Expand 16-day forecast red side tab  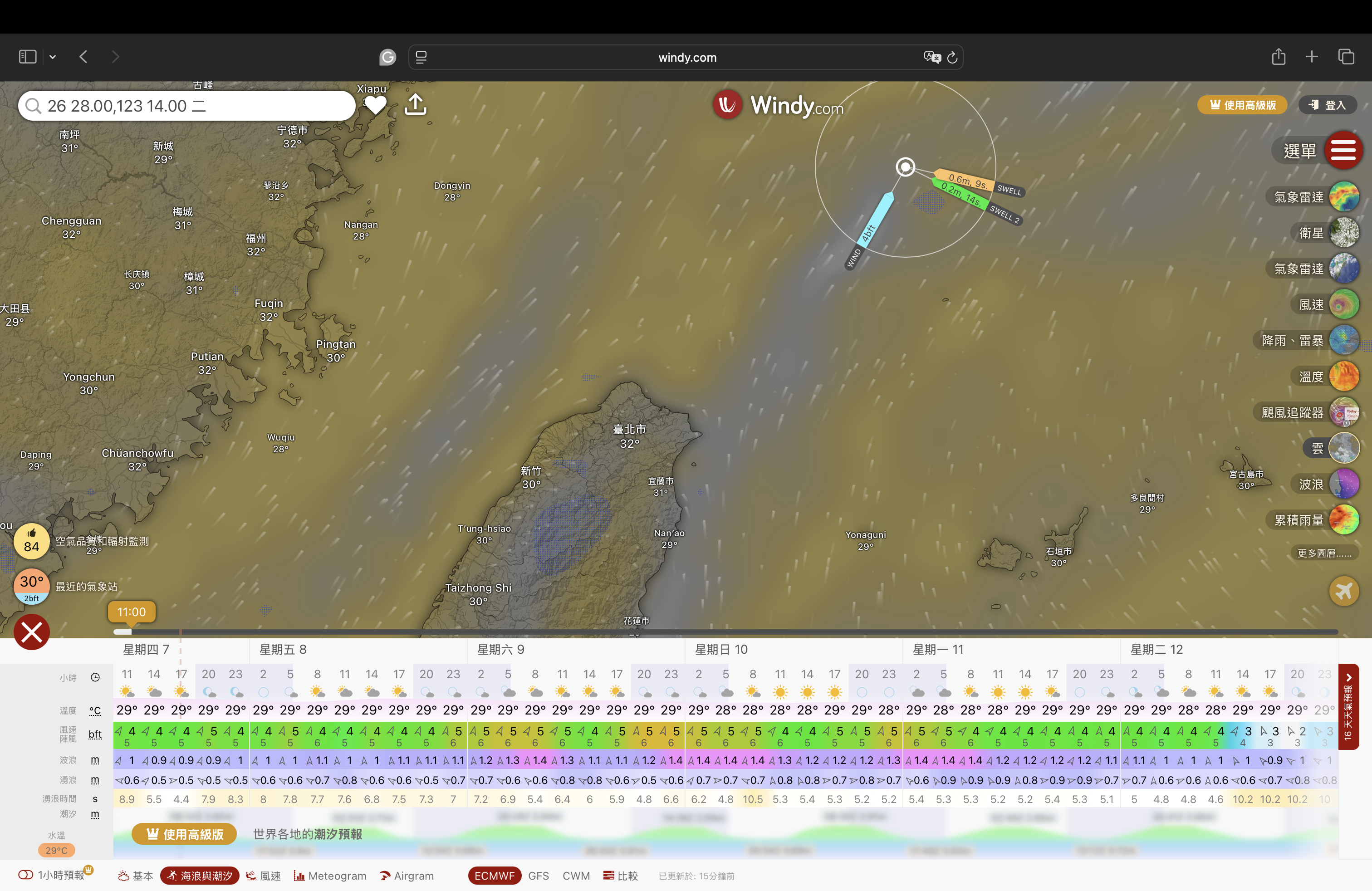[1348, 706]
